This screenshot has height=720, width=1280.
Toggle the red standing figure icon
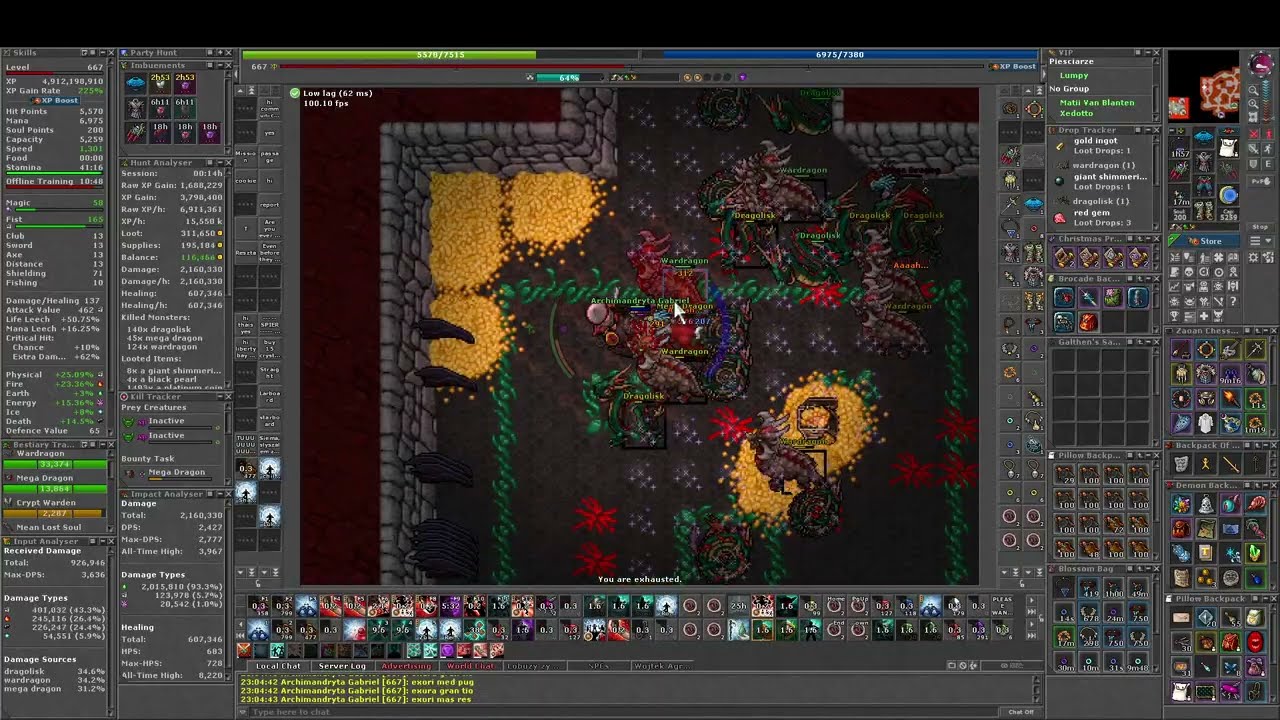point(1268,133)
